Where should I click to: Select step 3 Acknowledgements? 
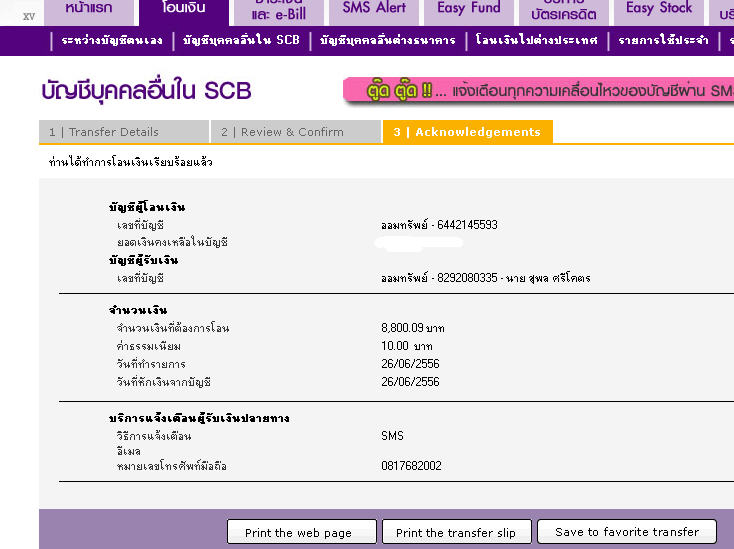point(468,132)
